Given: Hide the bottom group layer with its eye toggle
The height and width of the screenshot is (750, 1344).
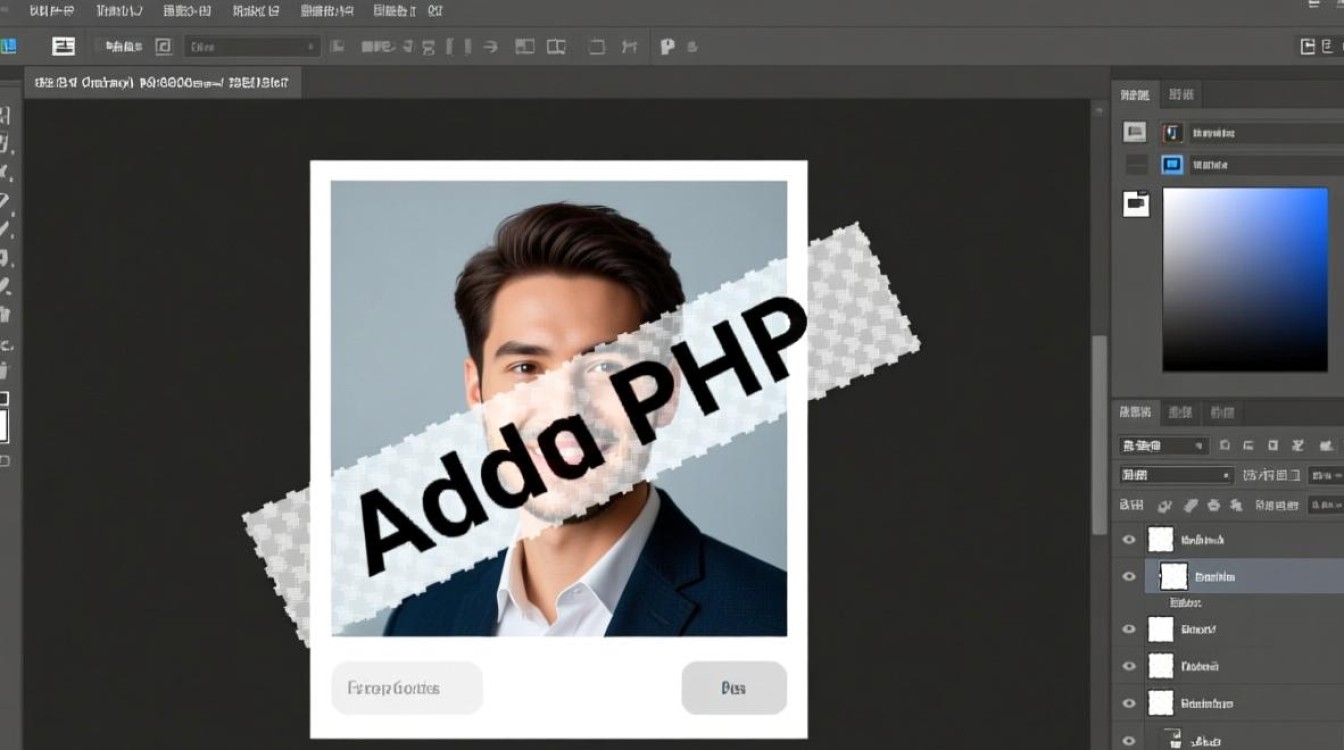Looking at the screenshot, I should pos(1129,738).
